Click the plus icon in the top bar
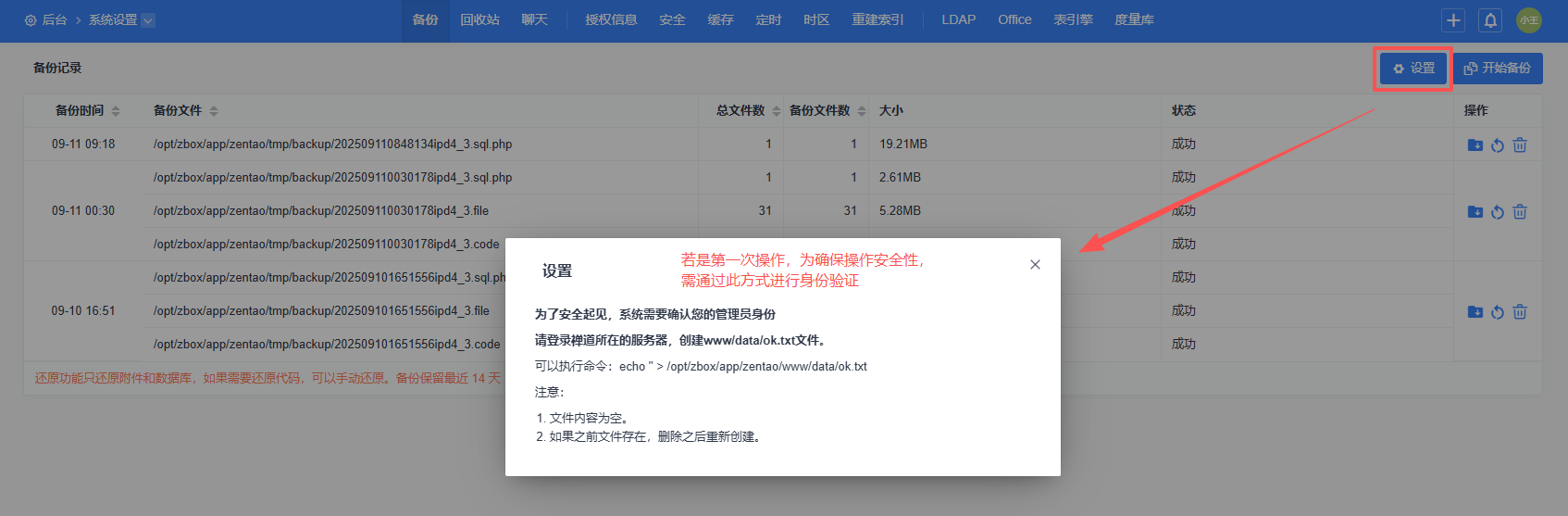The image size is (1568, 516). pos(1453,20)
